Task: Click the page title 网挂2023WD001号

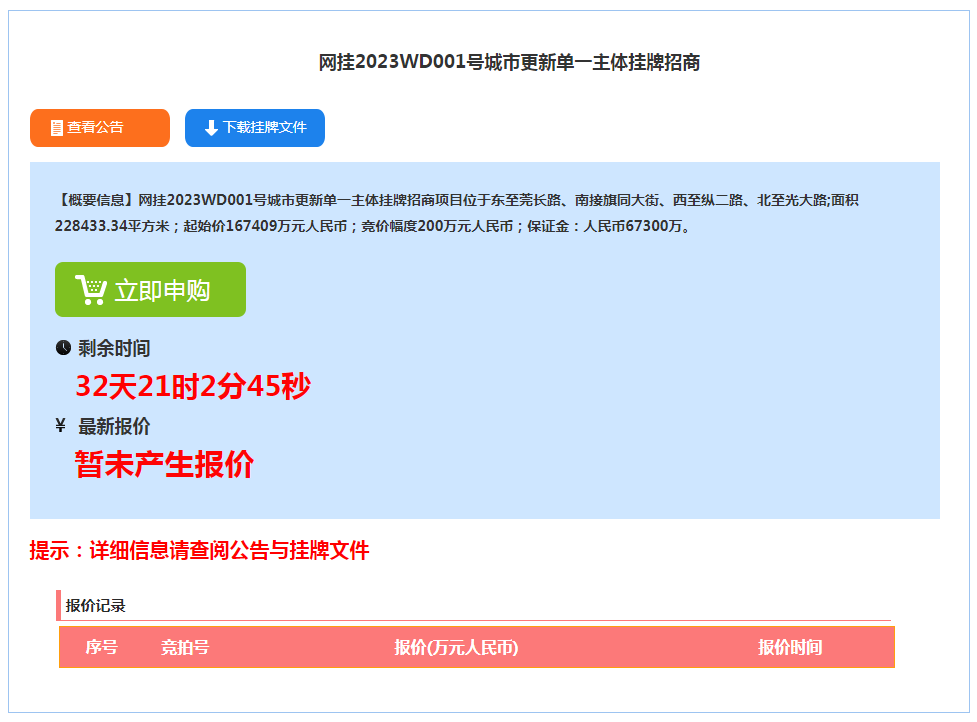Action: pos(509,62)
